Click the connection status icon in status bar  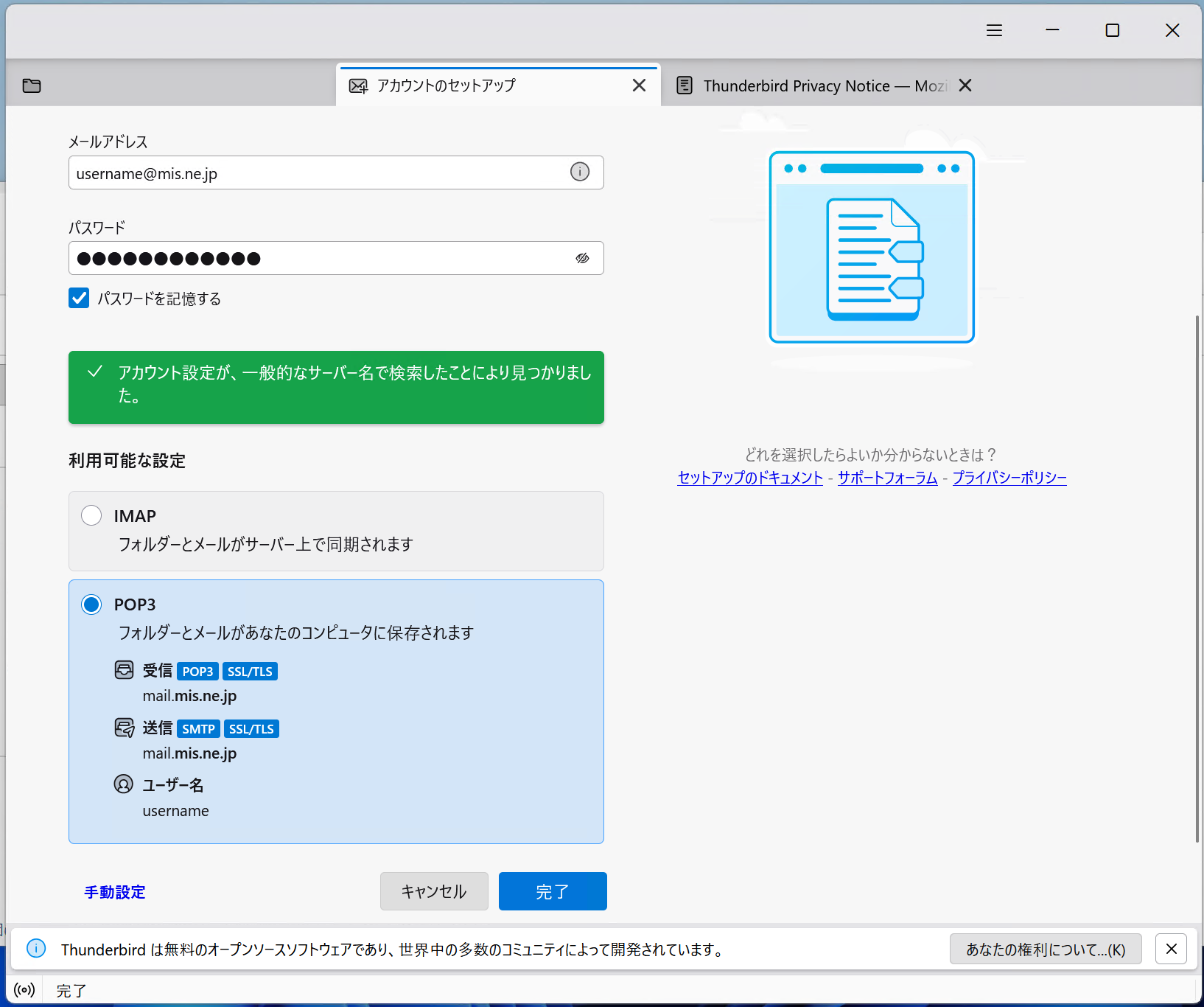(24, 990)
